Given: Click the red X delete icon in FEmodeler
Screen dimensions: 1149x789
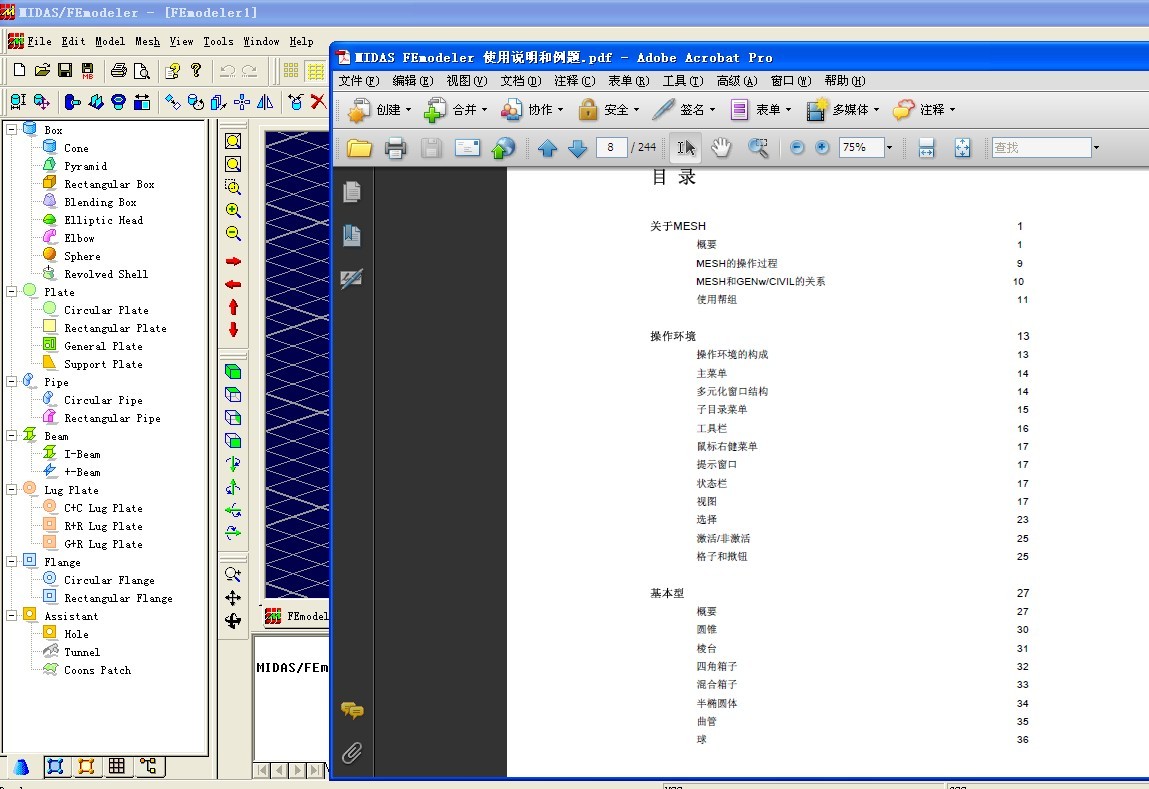Looking at the screenshot, I should pyautogui.click(x=318, y=102).
